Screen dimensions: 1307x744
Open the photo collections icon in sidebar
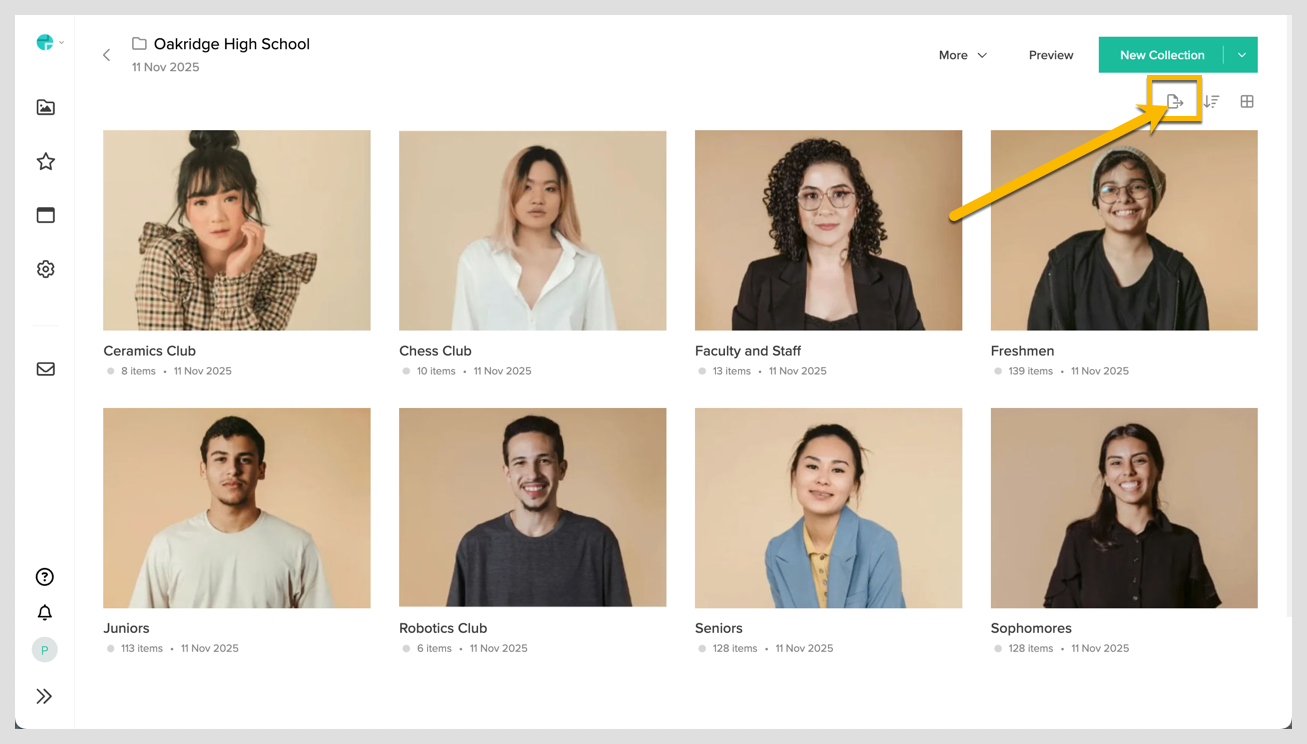(x=46, y=107)
